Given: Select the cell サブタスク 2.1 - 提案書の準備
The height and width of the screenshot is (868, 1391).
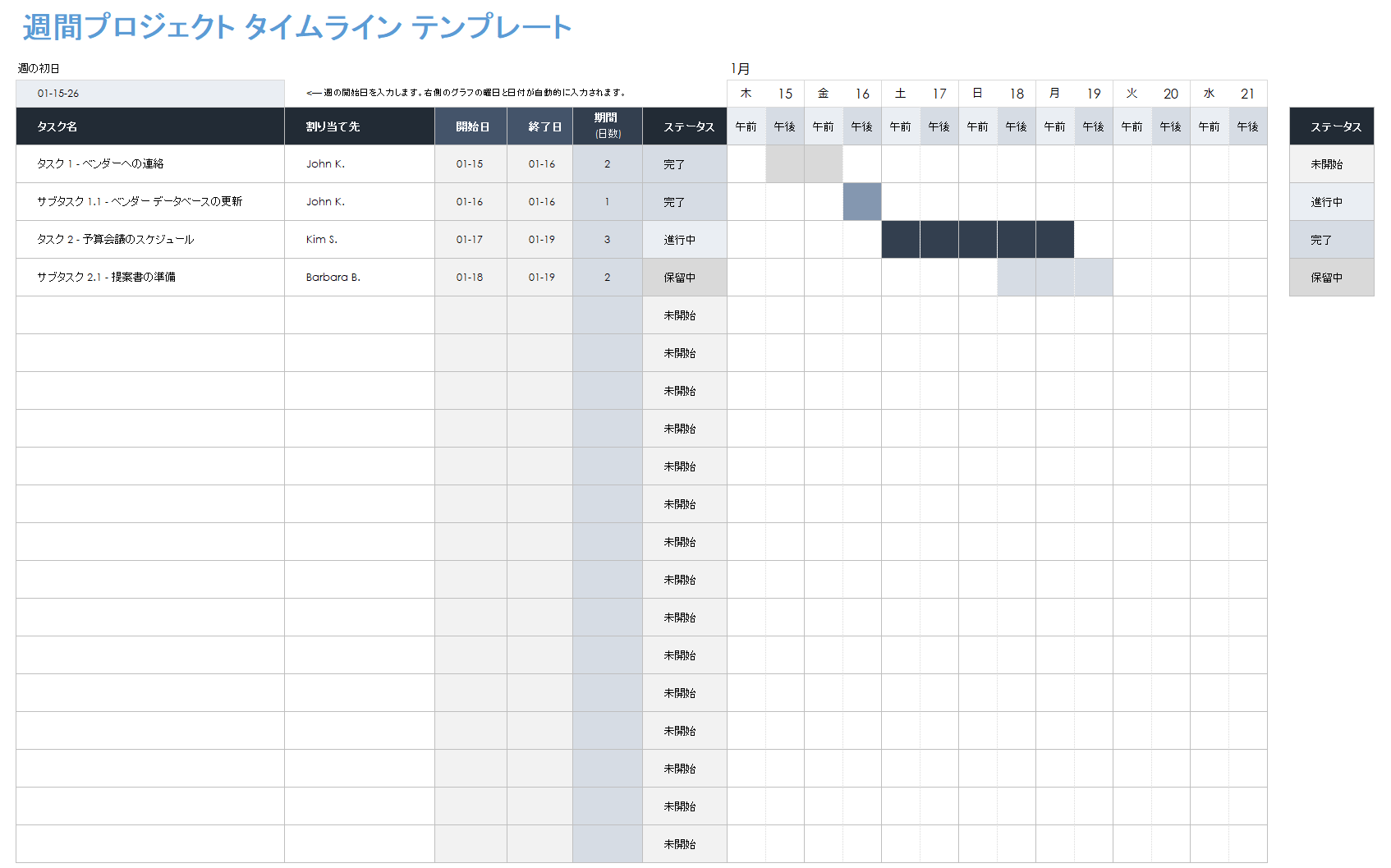Looking at the screenshot, I should pyautogui.click(x=150, y=278).
